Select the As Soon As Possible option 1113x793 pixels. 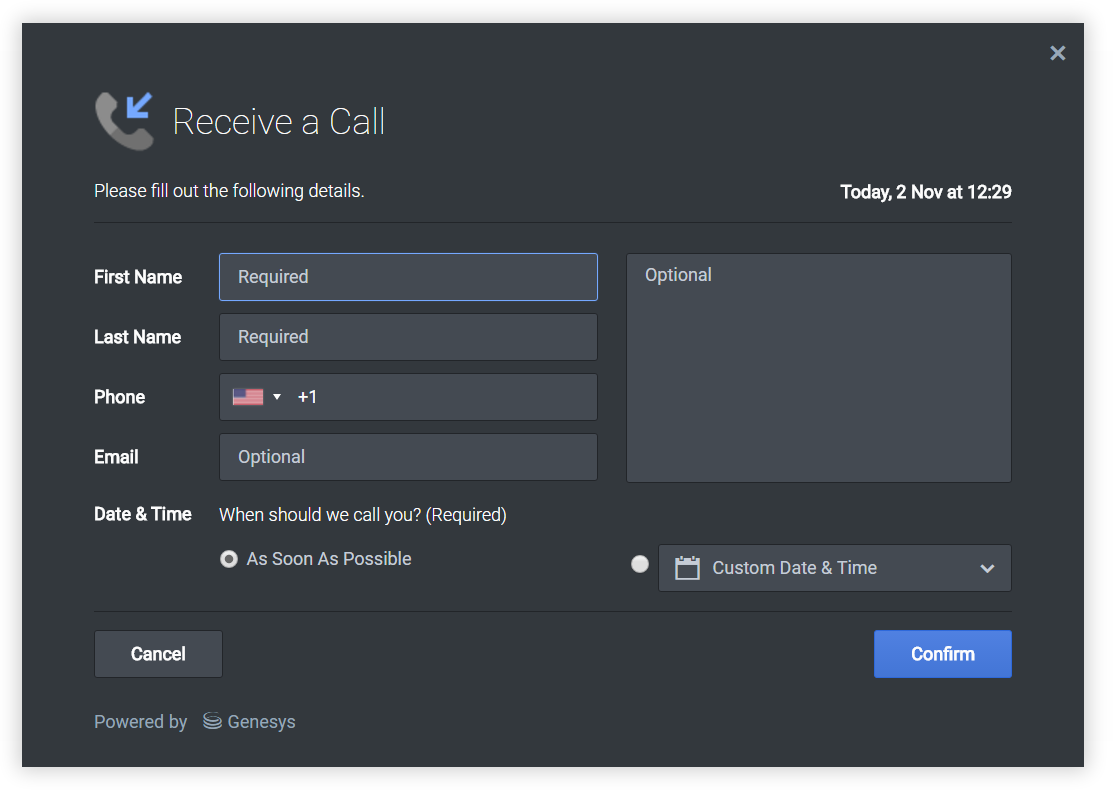(229, 559)
